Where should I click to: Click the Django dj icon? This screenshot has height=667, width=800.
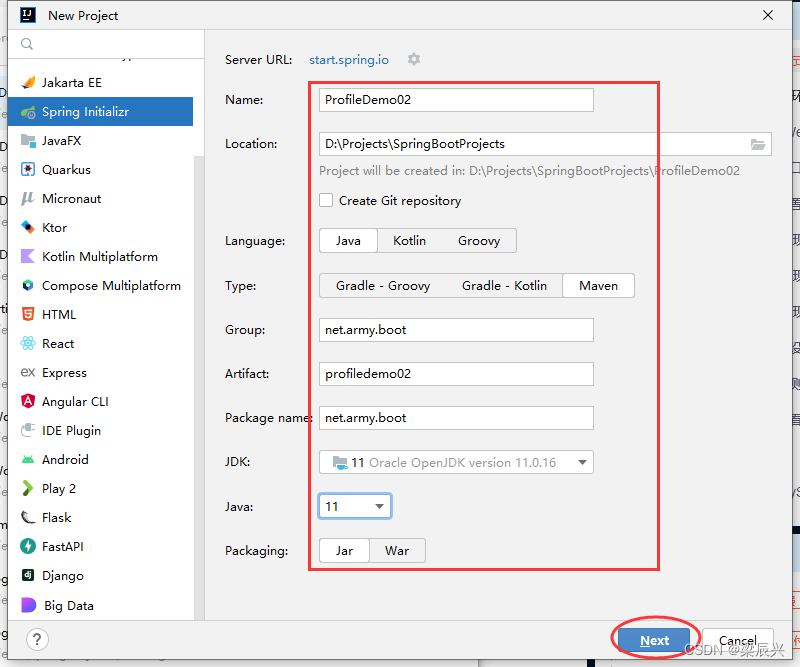pyautogui.click(x=29, y=575)
